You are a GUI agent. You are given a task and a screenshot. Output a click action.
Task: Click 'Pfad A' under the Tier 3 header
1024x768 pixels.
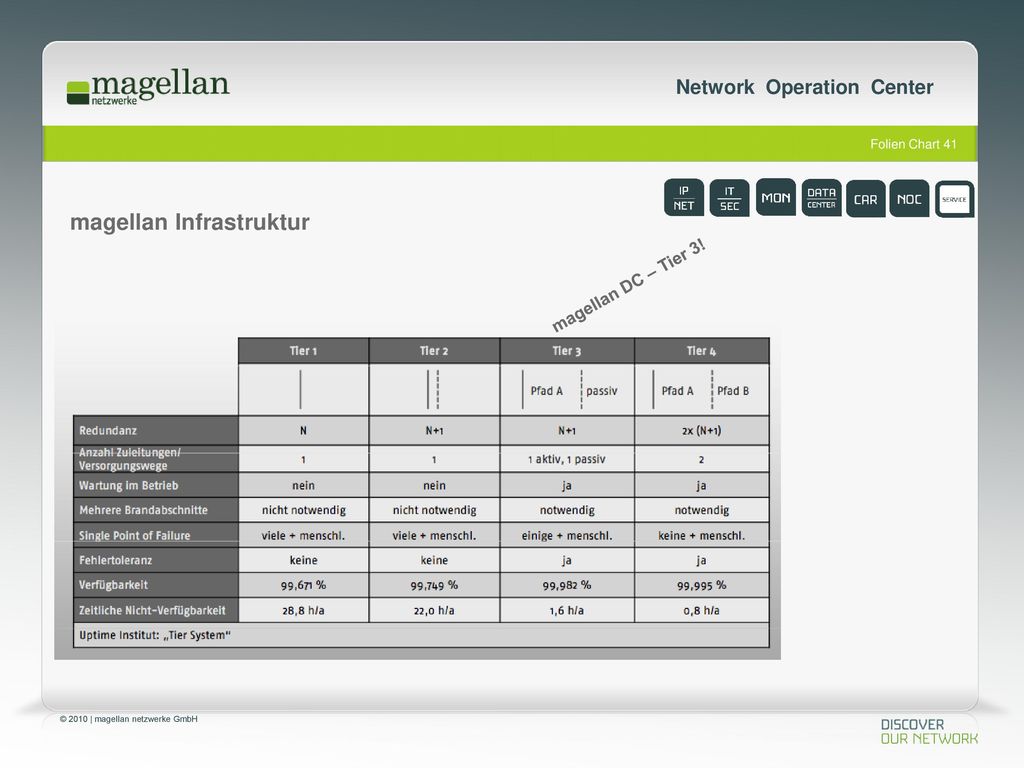547,391
